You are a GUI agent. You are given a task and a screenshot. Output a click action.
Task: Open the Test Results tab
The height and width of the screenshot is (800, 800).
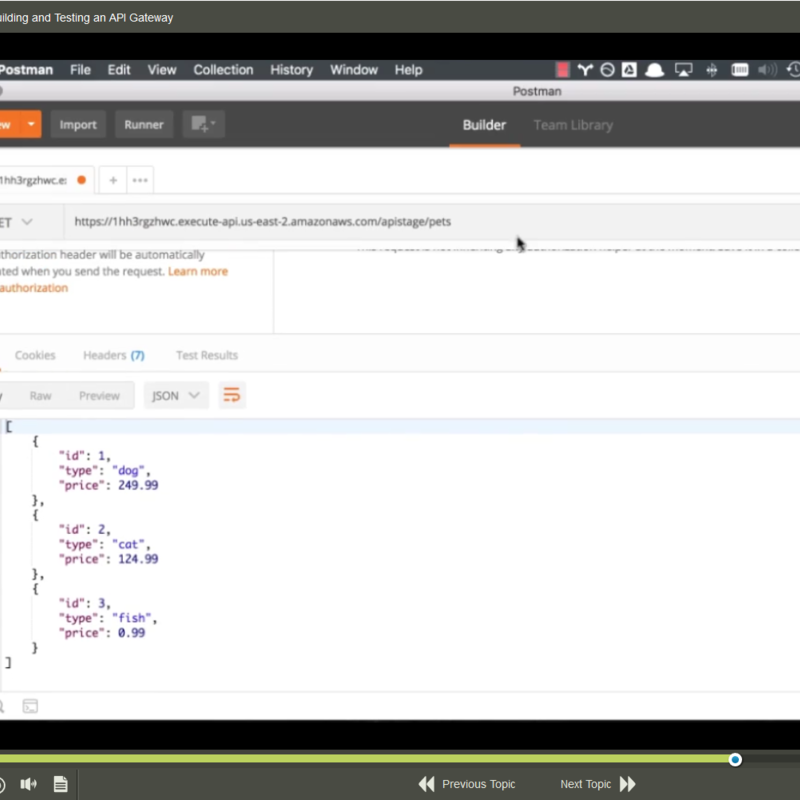(207, 355)
